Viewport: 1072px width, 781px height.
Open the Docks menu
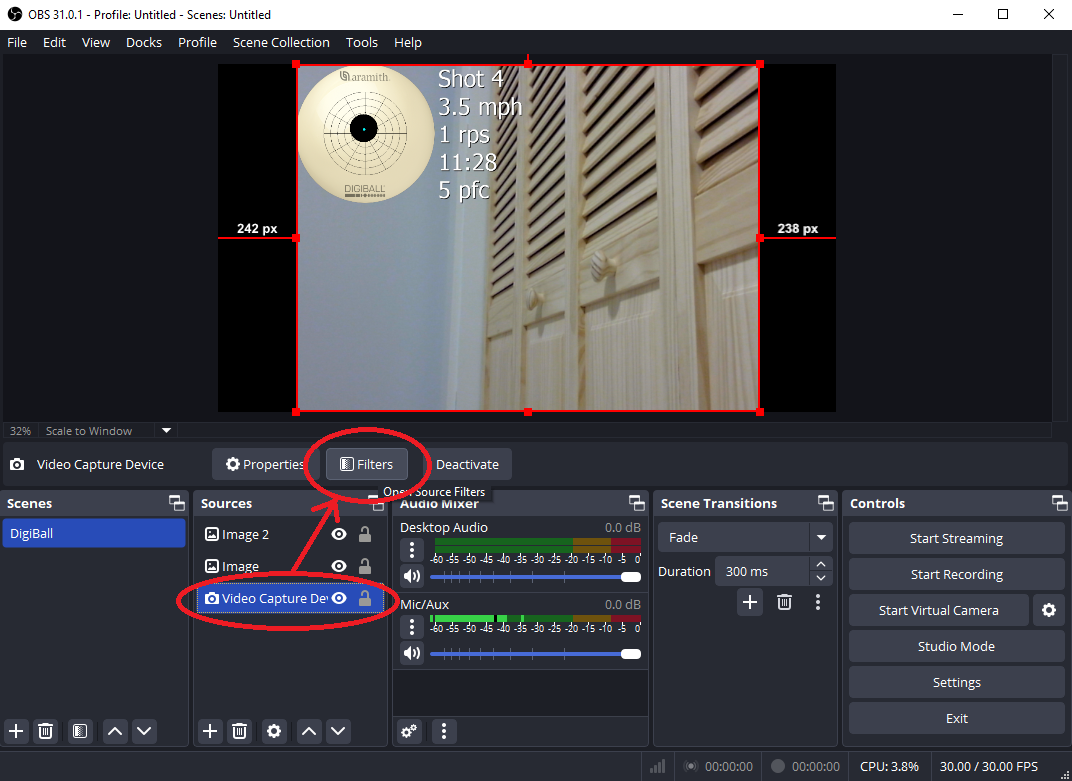[144, 42]
